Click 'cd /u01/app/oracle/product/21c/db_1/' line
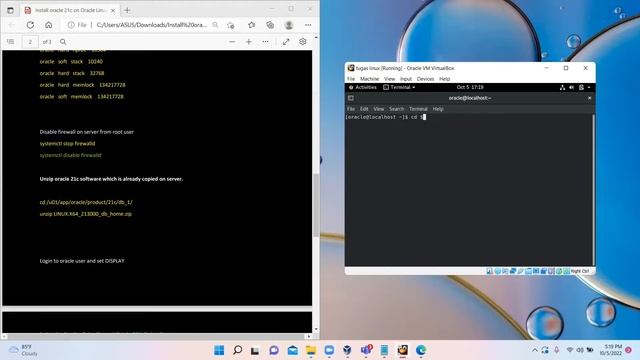The image size is (640, 360). point(86,202)
